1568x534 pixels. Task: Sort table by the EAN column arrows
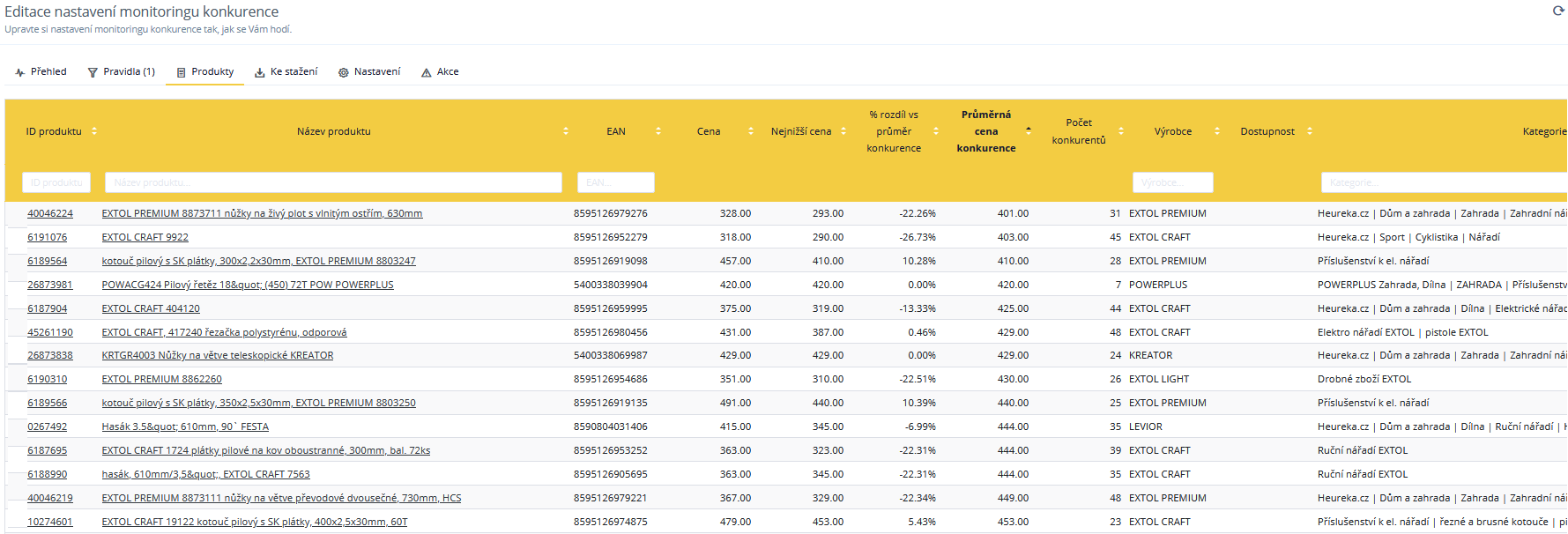pyautogui.click(x=658, y=131)
